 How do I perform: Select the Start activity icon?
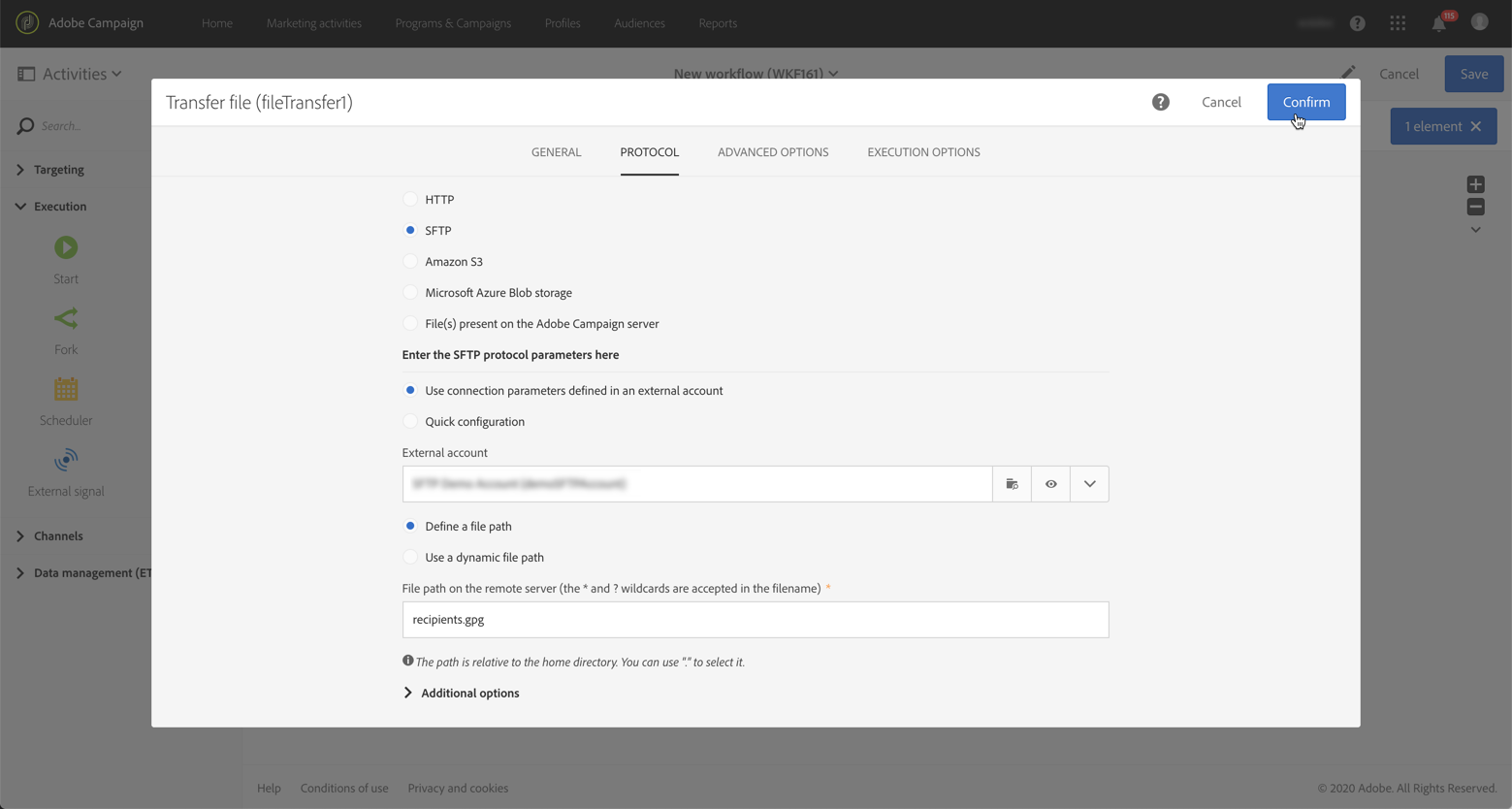click(x=66, y=248)
